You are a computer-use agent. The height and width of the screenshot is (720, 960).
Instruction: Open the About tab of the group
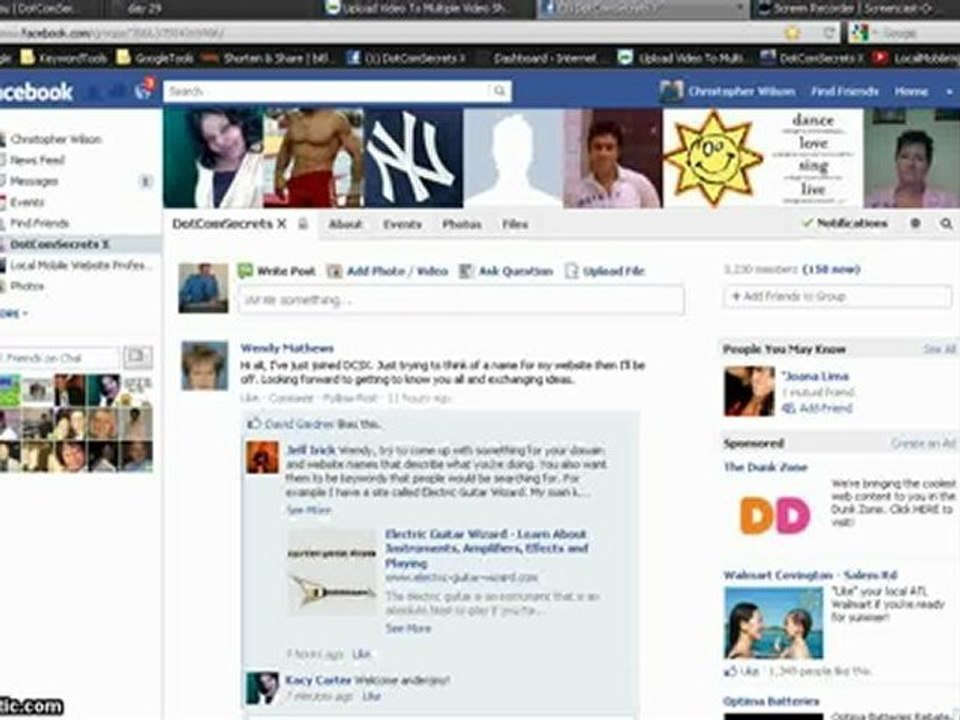pos(345,224)
